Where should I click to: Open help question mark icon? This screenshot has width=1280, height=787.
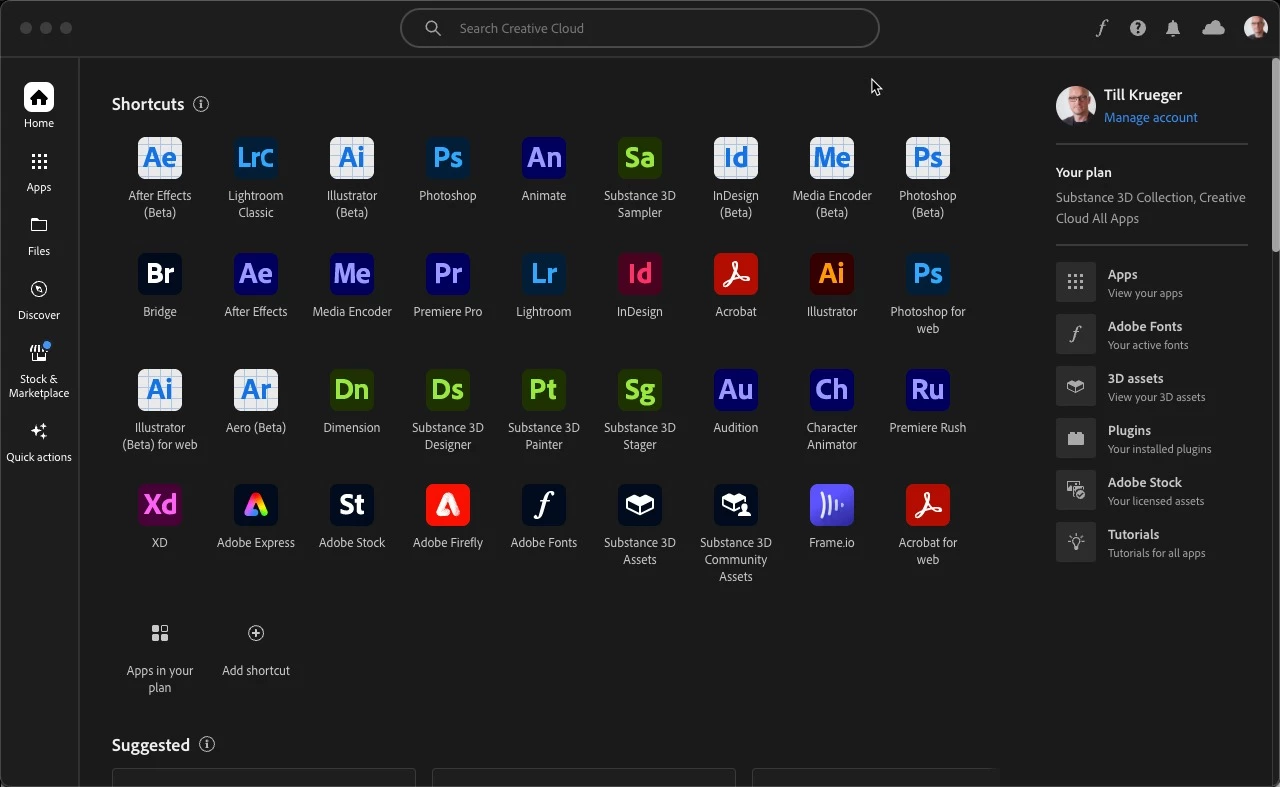click(1138, 28)
